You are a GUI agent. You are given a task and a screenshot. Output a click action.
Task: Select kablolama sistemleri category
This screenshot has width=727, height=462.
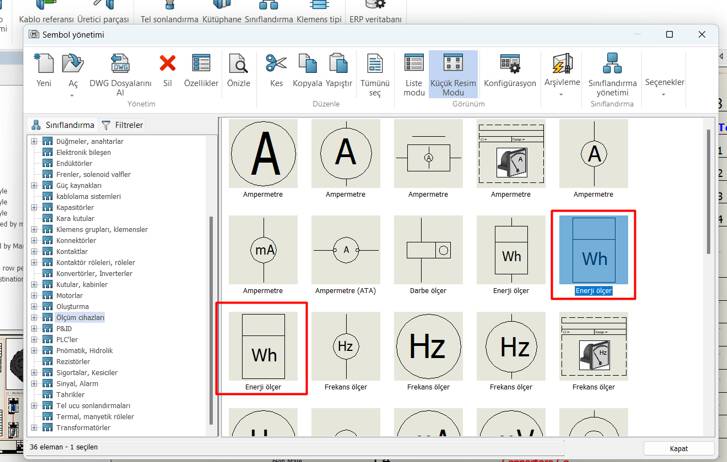pos(88,196)
